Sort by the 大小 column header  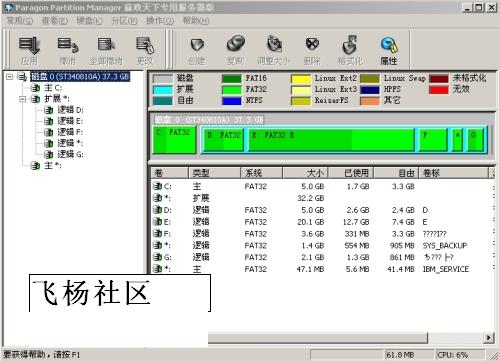(305, 173)
